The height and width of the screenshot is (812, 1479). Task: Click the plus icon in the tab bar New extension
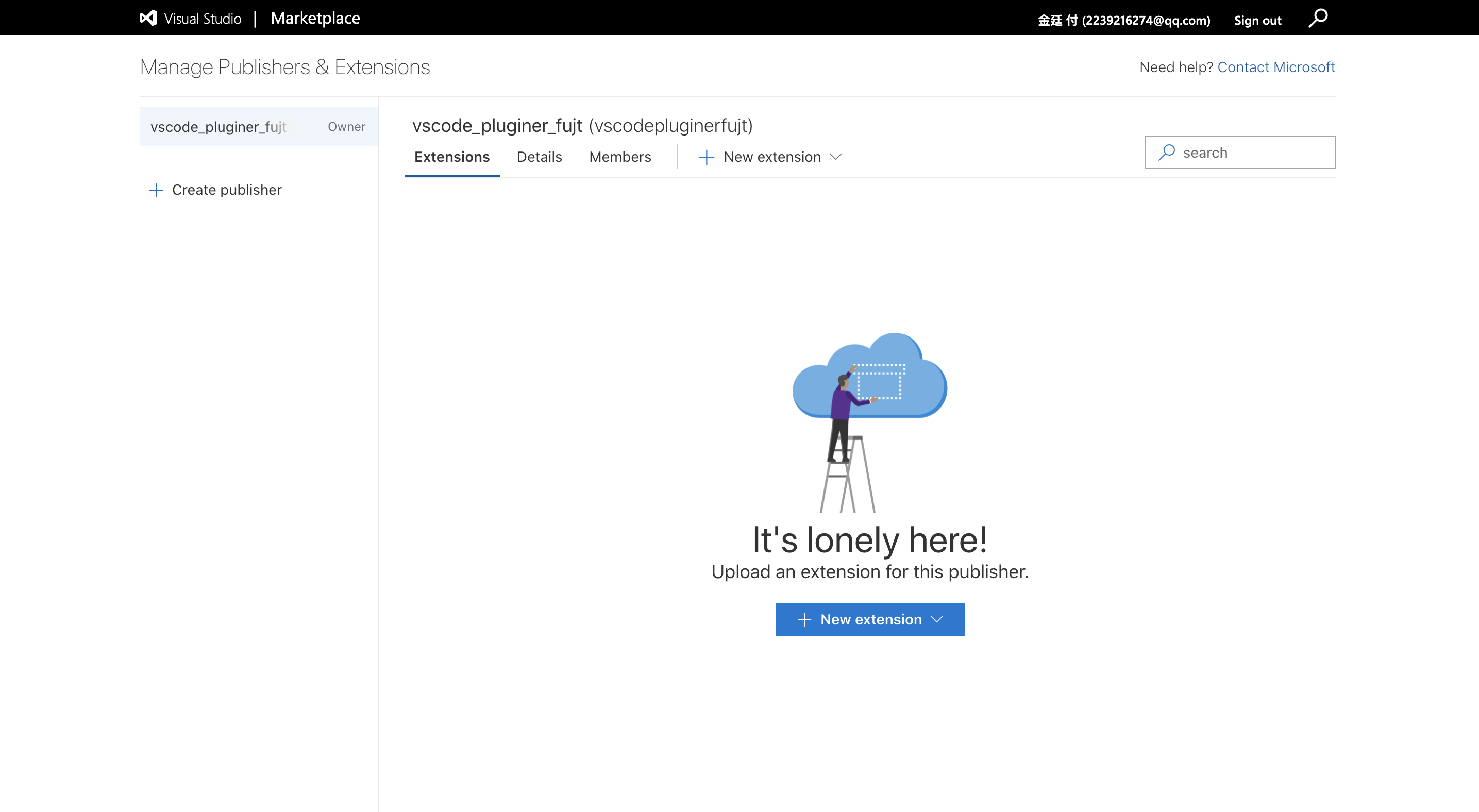coord(706,157)
